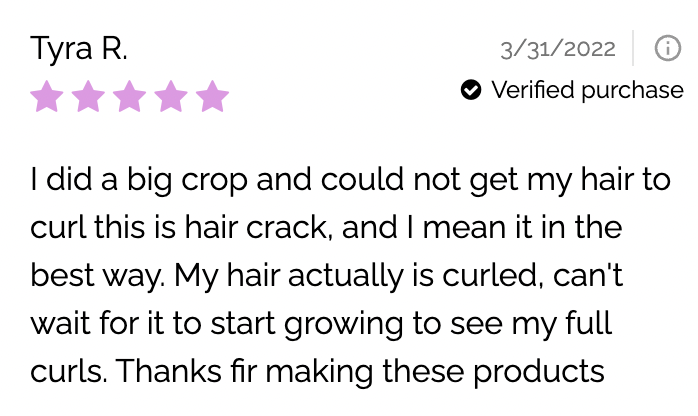Viewport: 698px width, 416px height.
Task: Click reviewer name Tyra R.
Action: click(x=79, y=47)
